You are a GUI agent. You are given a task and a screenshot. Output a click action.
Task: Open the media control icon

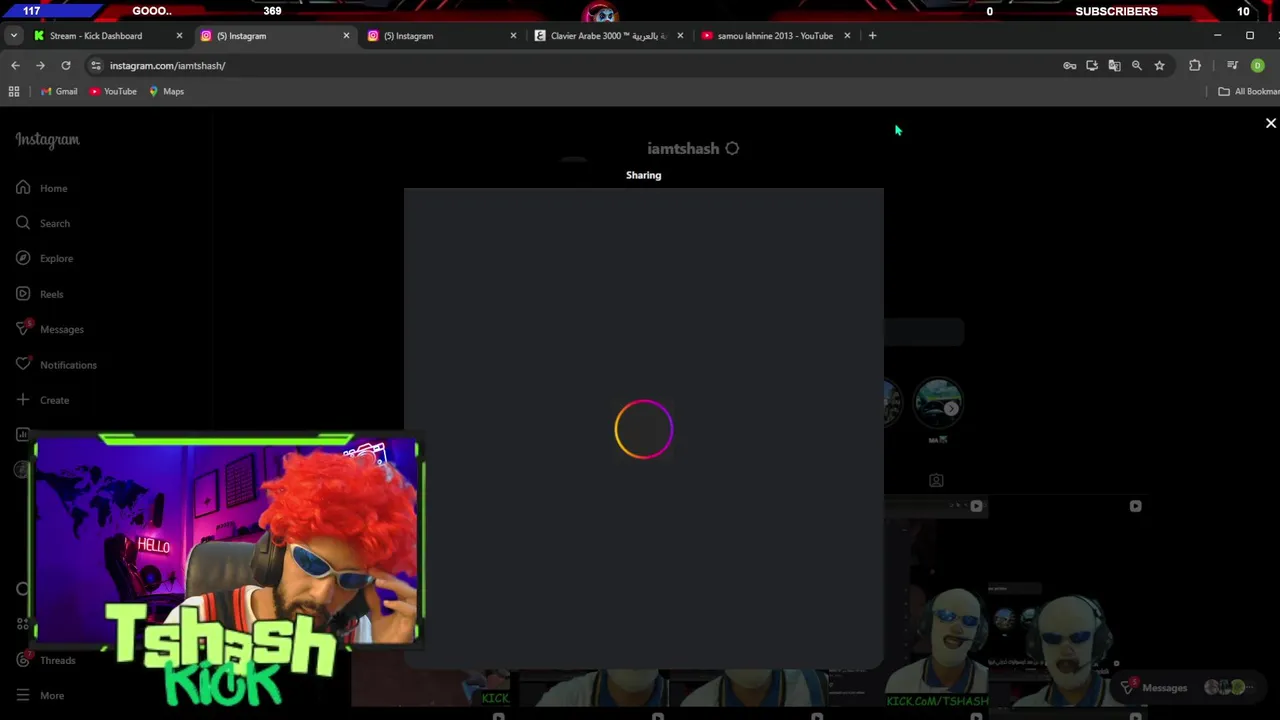(x=1232, y=65)
